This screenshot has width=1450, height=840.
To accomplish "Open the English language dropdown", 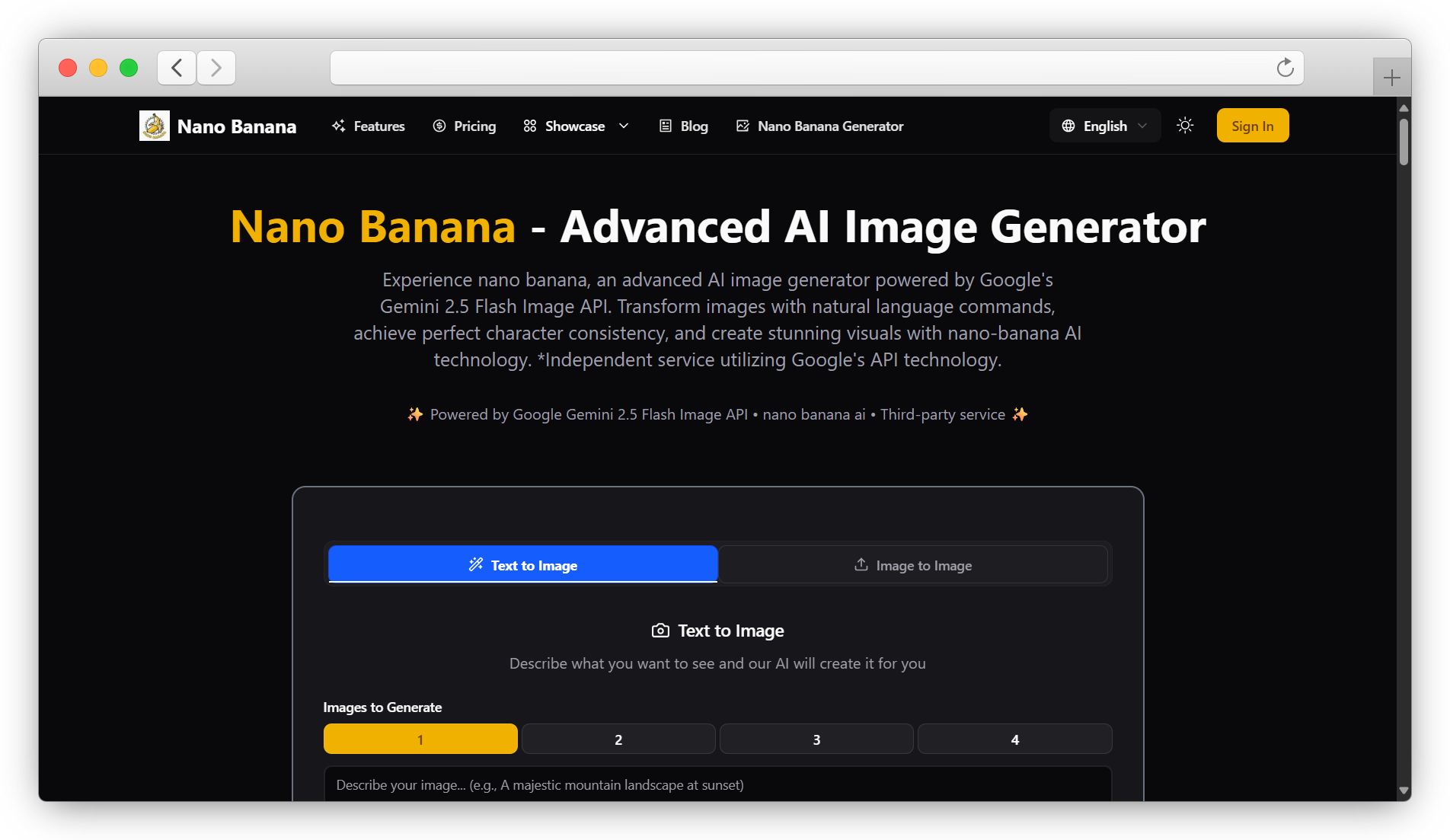I will 1104,125.
